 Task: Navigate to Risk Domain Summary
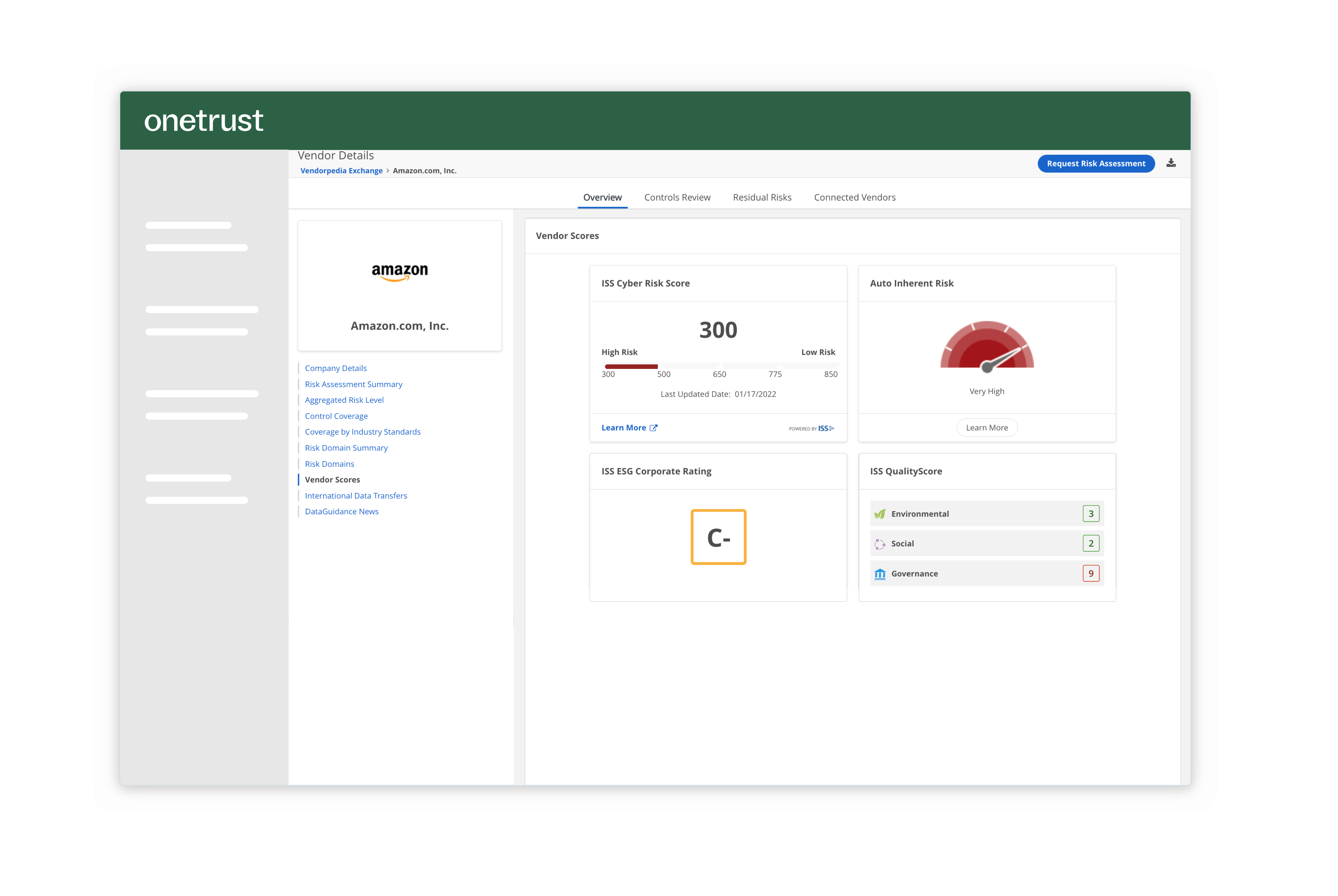coord(346,447)
